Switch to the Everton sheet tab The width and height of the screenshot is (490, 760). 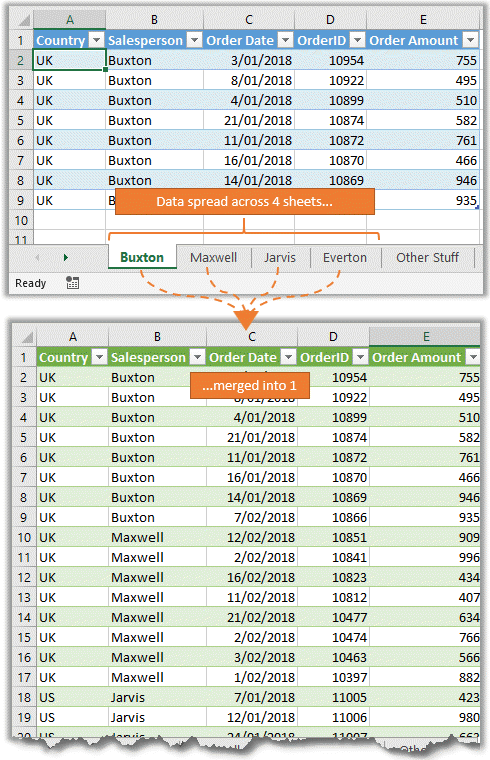[345, 257]
